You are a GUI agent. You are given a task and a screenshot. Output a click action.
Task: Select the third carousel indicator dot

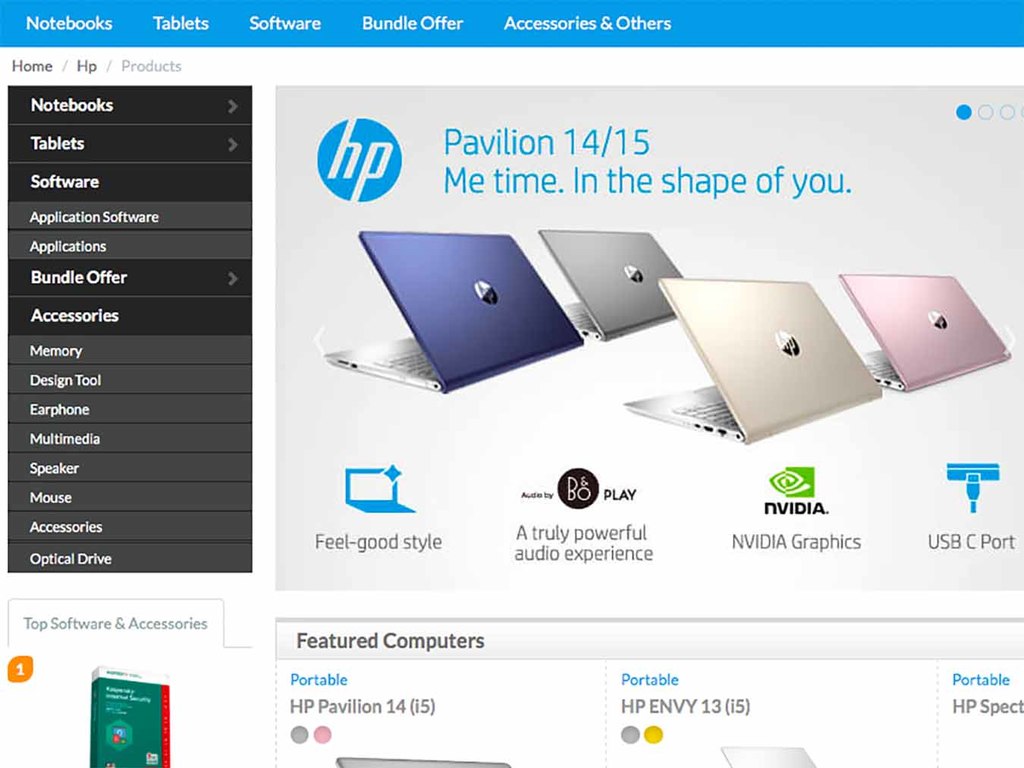coord(1008,112)
